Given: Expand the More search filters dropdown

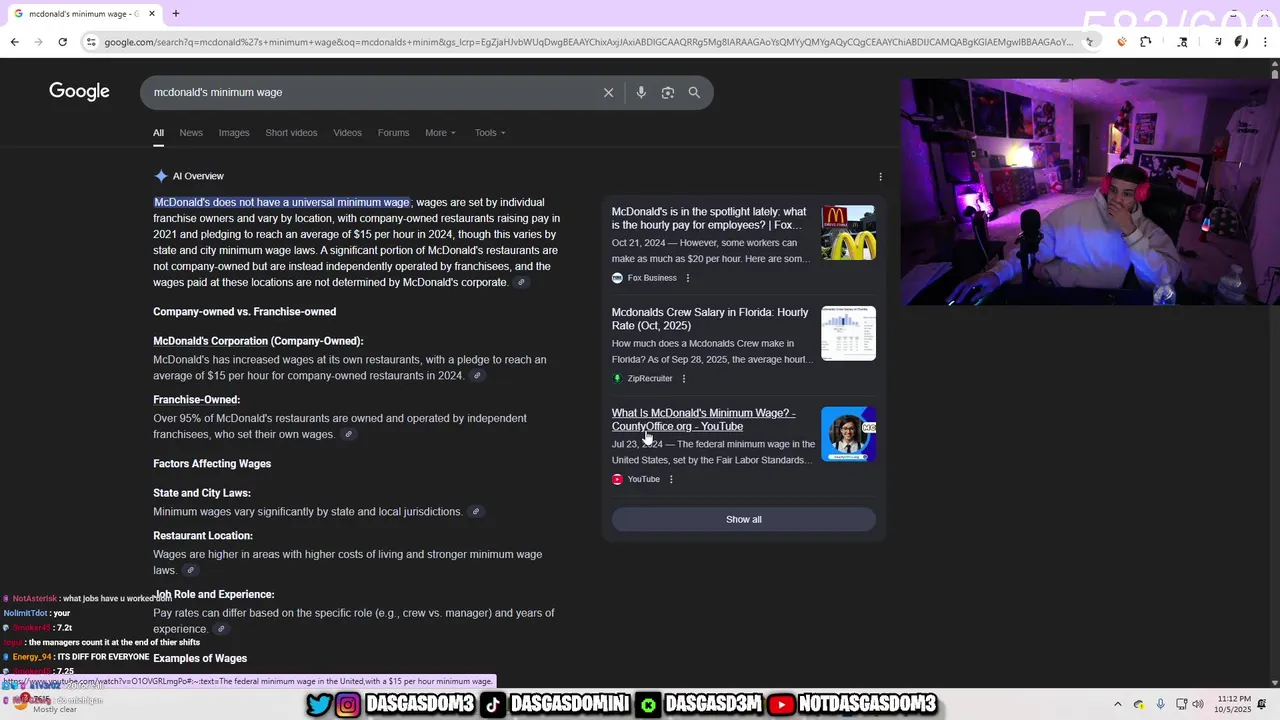Looking at the screenshot, I should pos(440,133).
